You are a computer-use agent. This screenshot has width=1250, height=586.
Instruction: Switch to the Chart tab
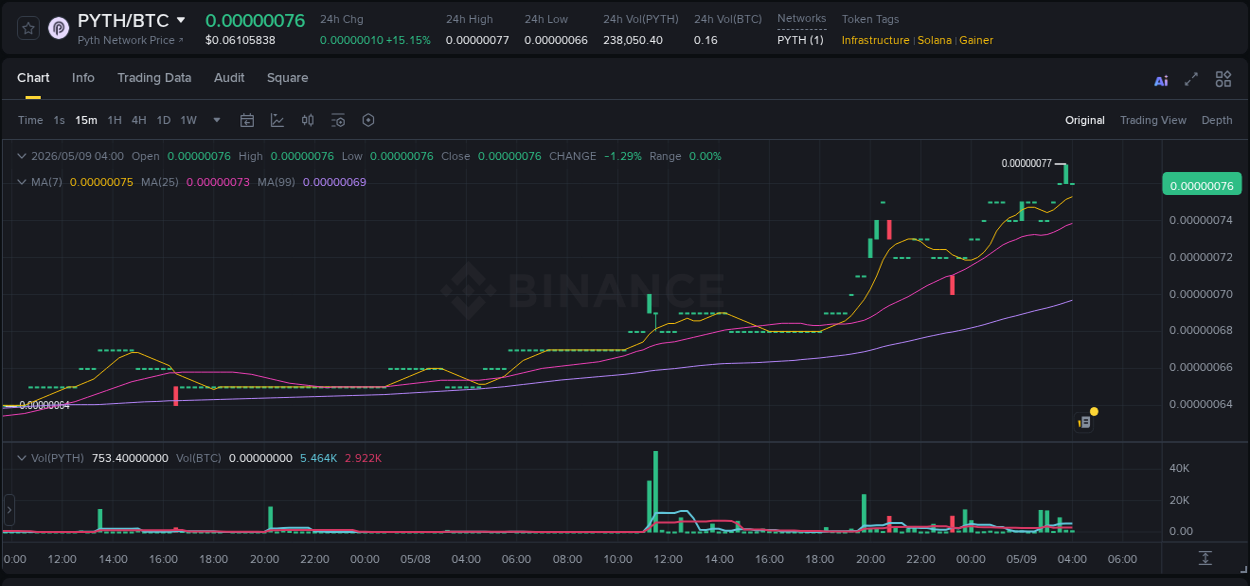tap(33, 78)
